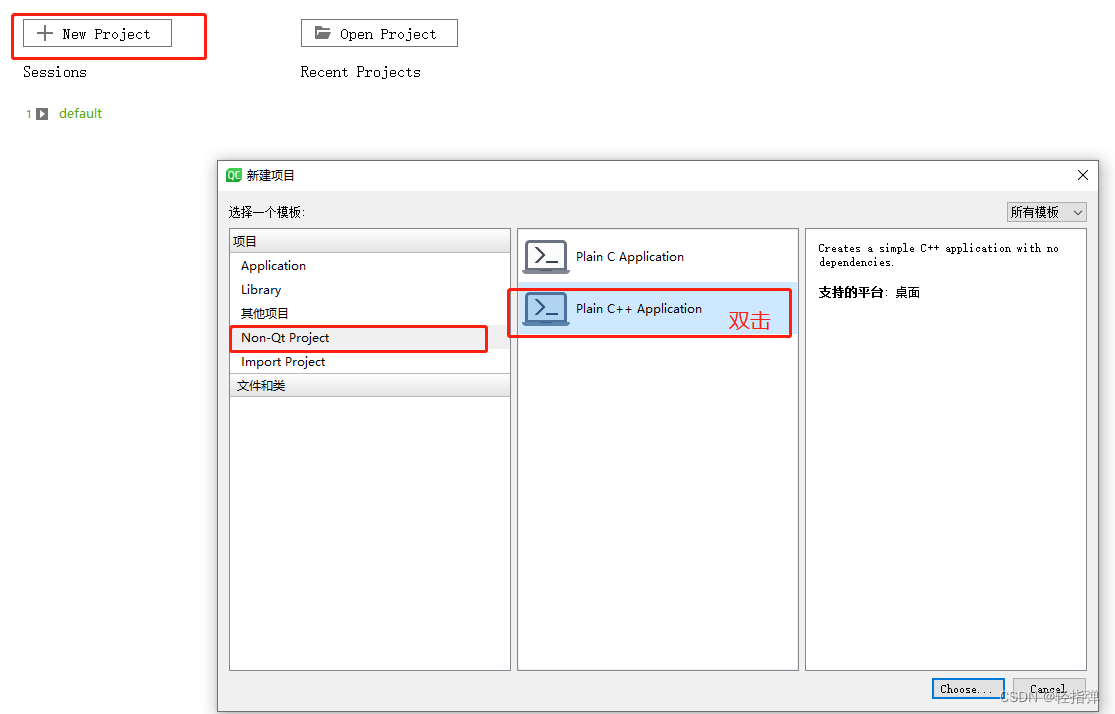1115x714 pixels.
Task: Click the play icon beside default session
Action: (42, 114)
